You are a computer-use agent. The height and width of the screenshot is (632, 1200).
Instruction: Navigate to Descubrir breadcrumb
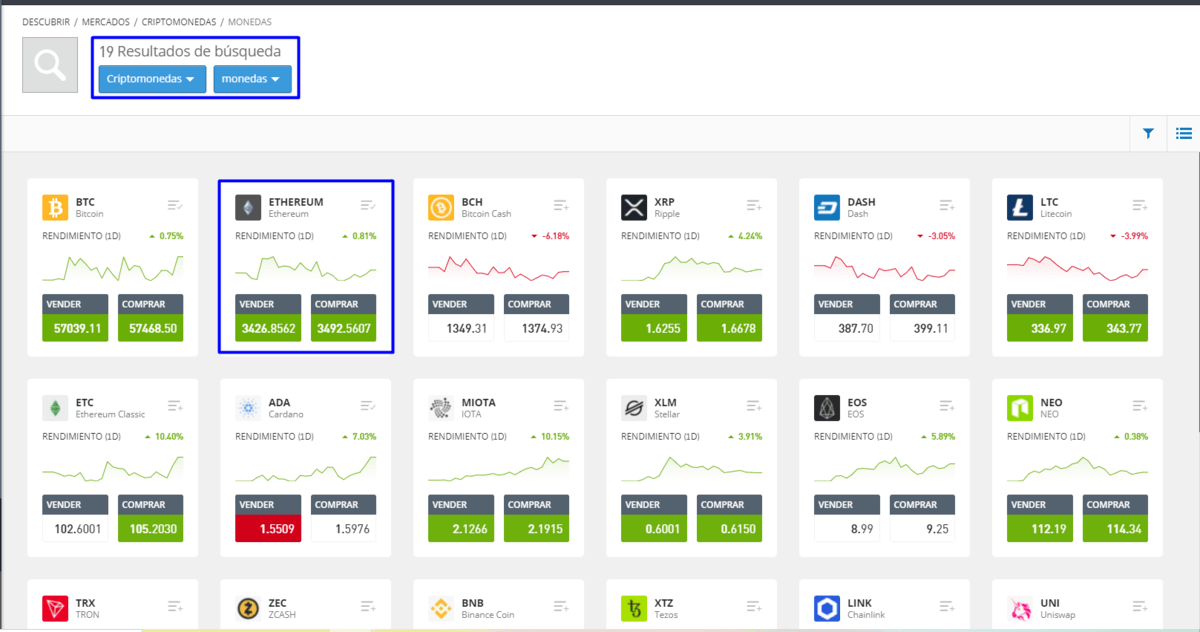pyautogui.click(x=47, y=21)
